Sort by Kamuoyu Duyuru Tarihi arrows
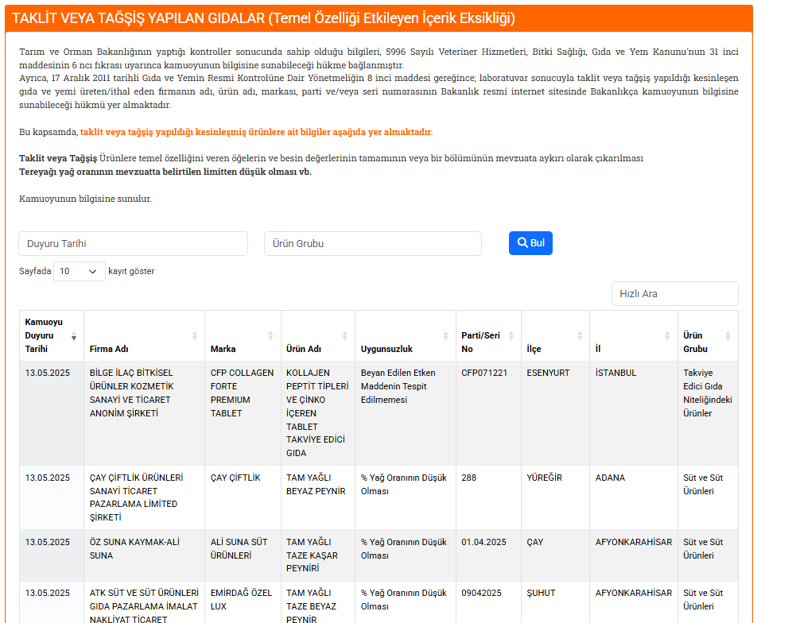The image size is (800, 623). 73,336
